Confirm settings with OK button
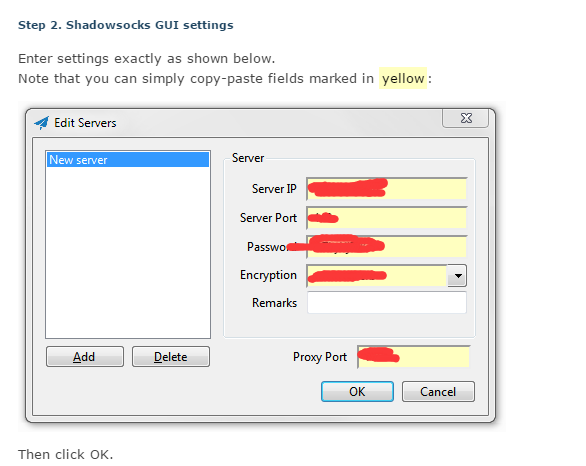 (357, 391)
